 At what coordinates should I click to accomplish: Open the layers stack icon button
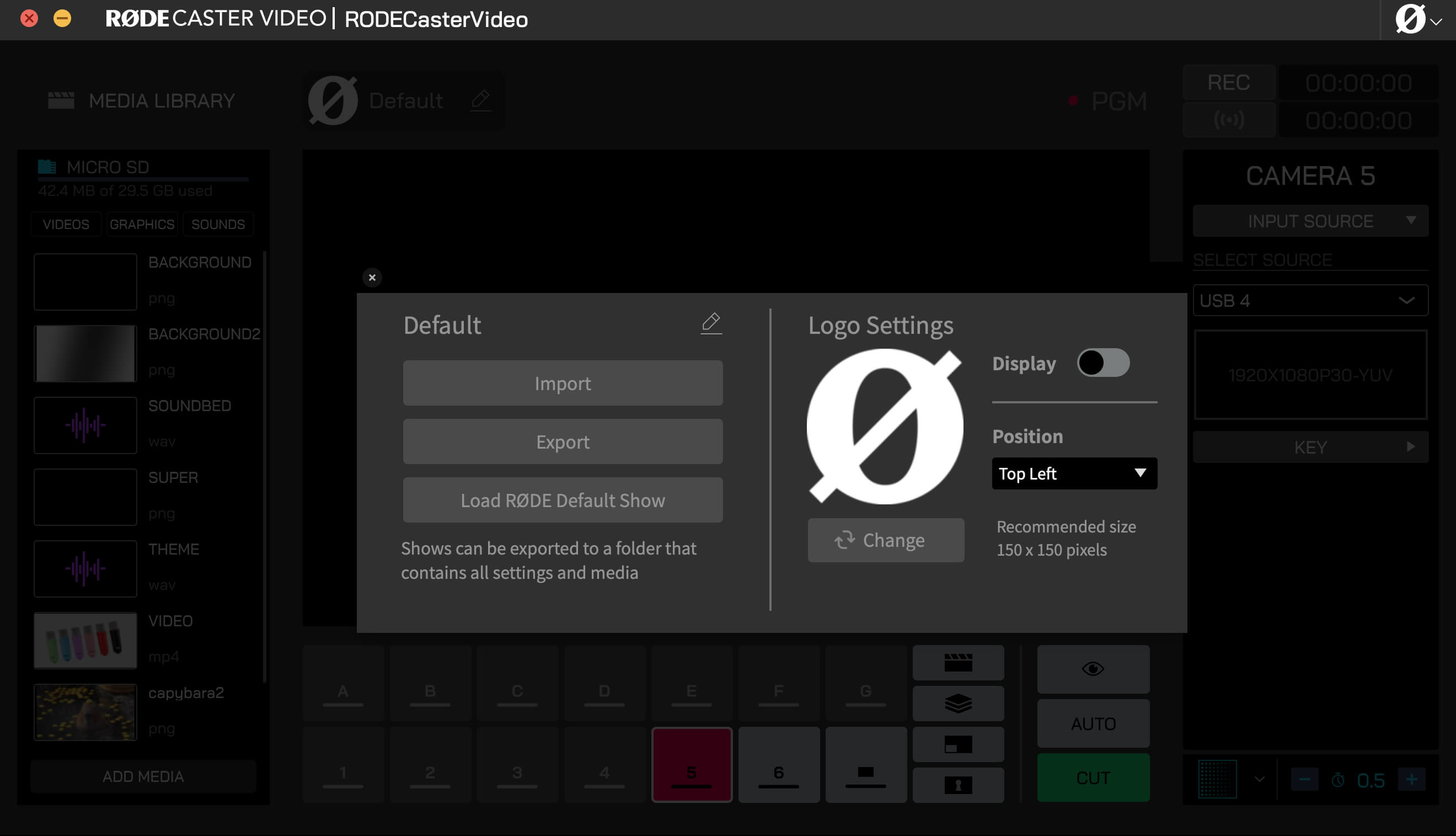coord(957,704)
